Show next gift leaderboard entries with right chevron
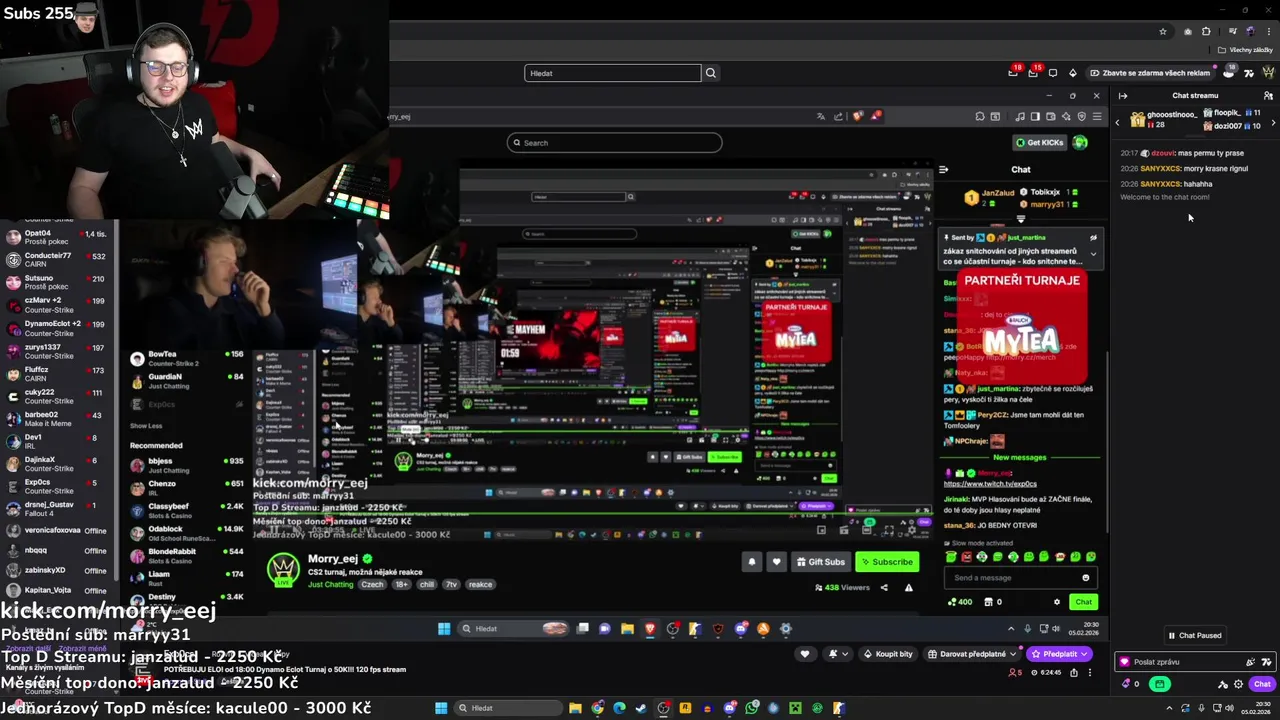The height and width of the screenshot is (720, 1280). [1273, 122]
